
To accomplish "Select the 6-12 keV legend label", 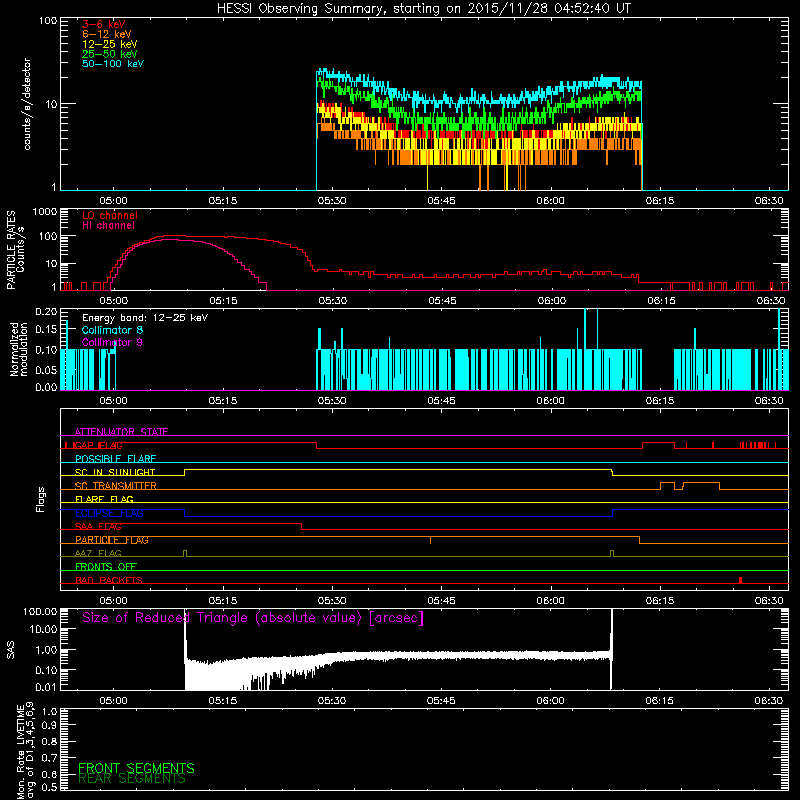I will tap(106, 34).
